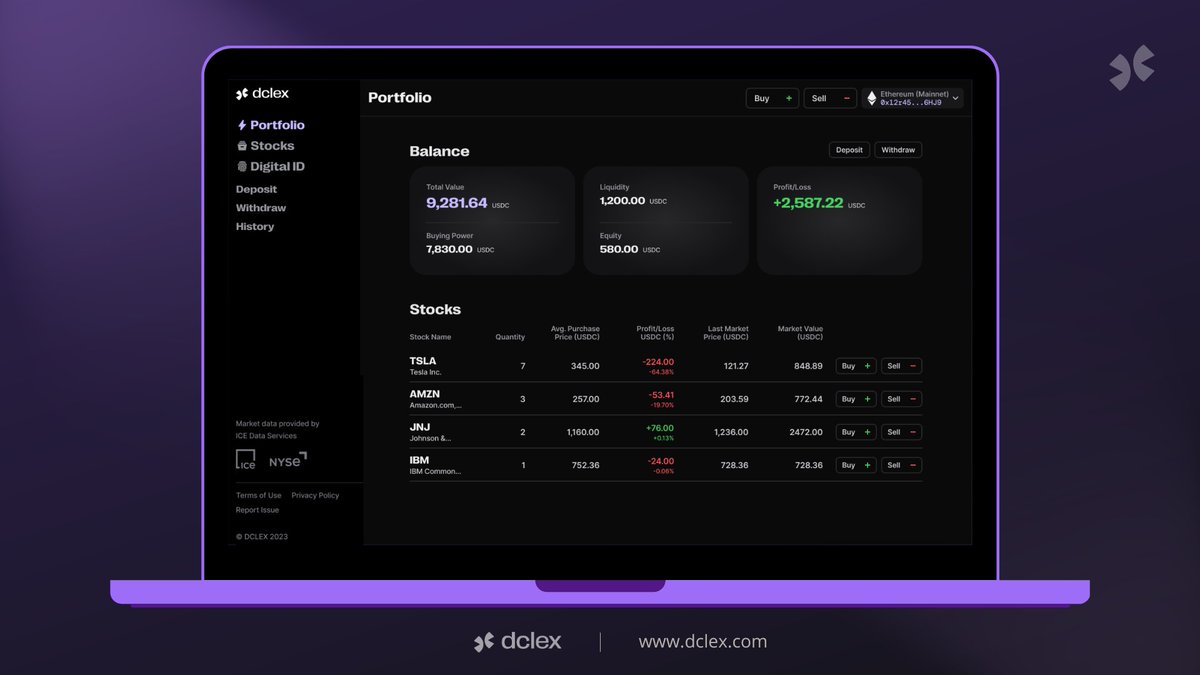Click the Ethereum diamond network icon
This screenshot has width=1200, height=675.
point(871,98)
